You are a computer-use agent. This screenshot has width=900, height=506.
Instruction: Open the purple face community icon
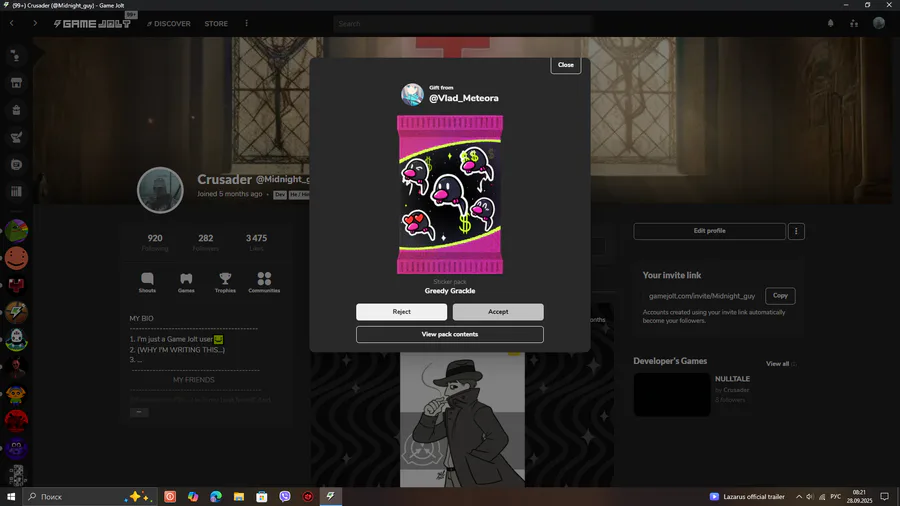(16, 448)
